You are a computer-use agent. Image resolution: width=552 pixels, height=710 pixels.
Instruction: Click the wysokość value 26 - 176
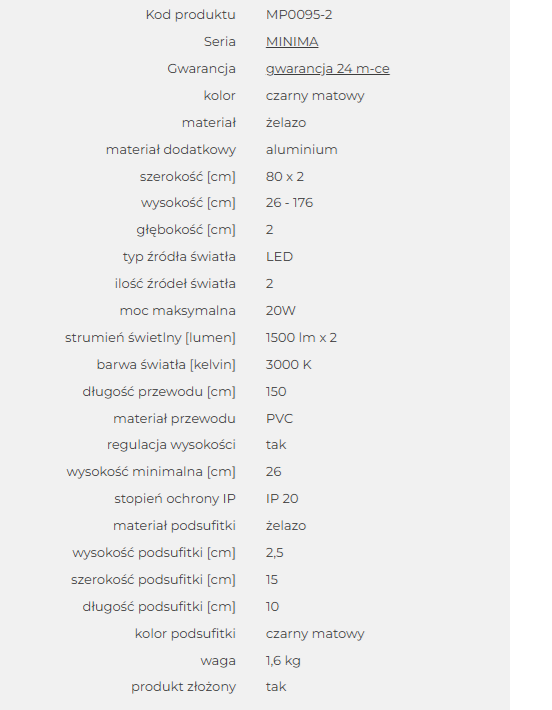289,203
